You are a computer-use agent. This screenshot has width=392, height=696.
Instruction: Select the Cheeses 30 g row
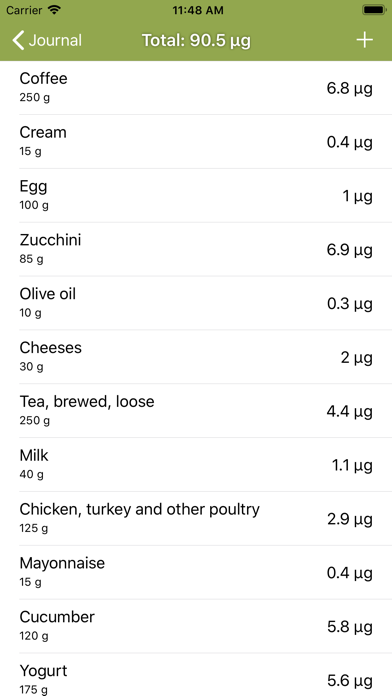pos(196,357)
